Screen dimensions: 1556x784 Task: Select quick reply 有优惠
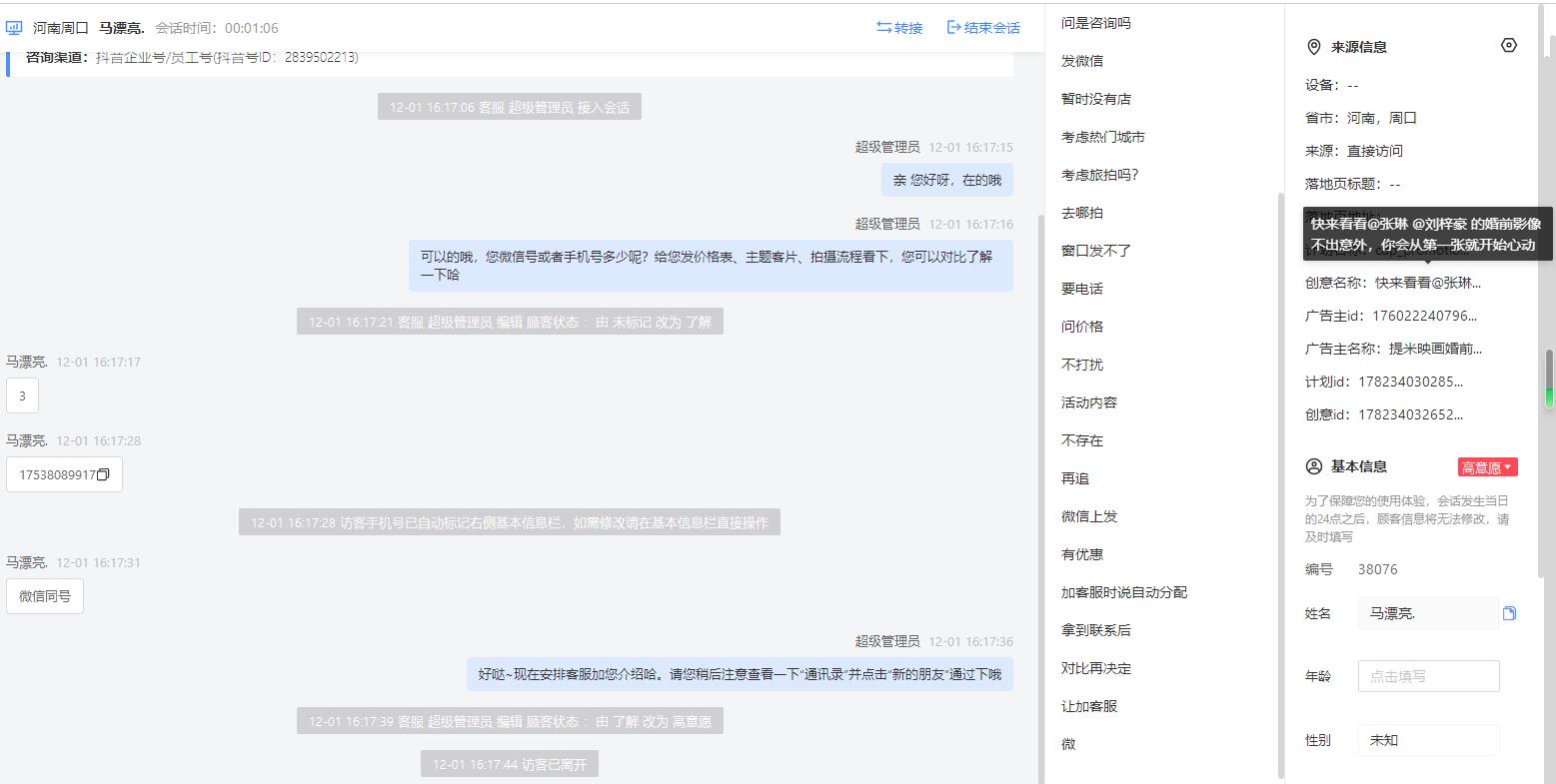click(1081, 554)
